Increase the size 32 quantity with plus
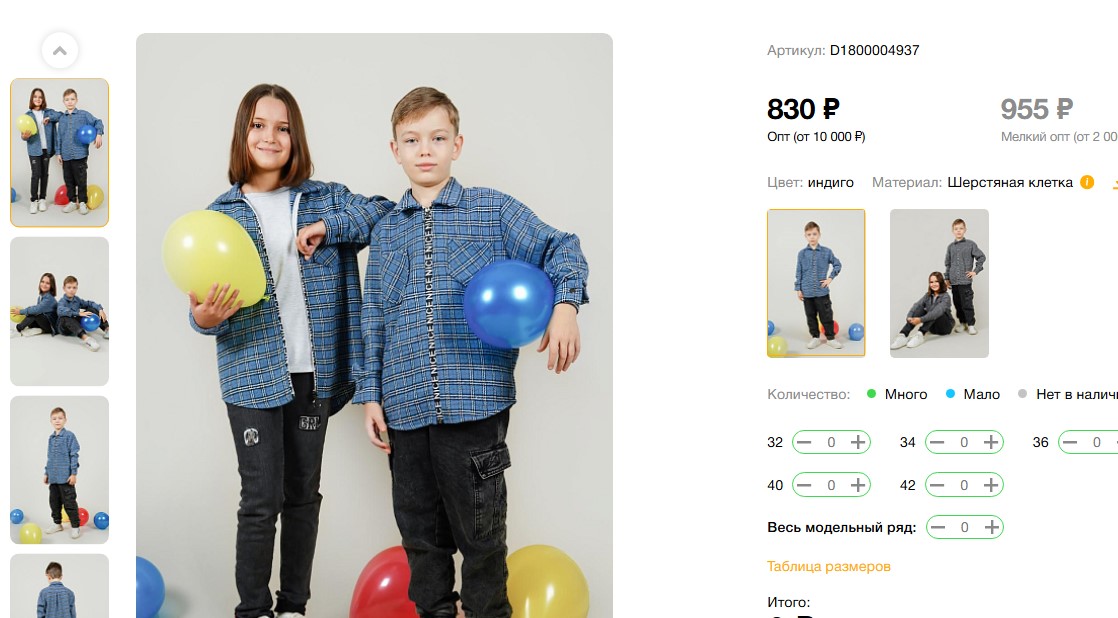Viewport: 1118px width, 618px height. click(x=858, y=443)
